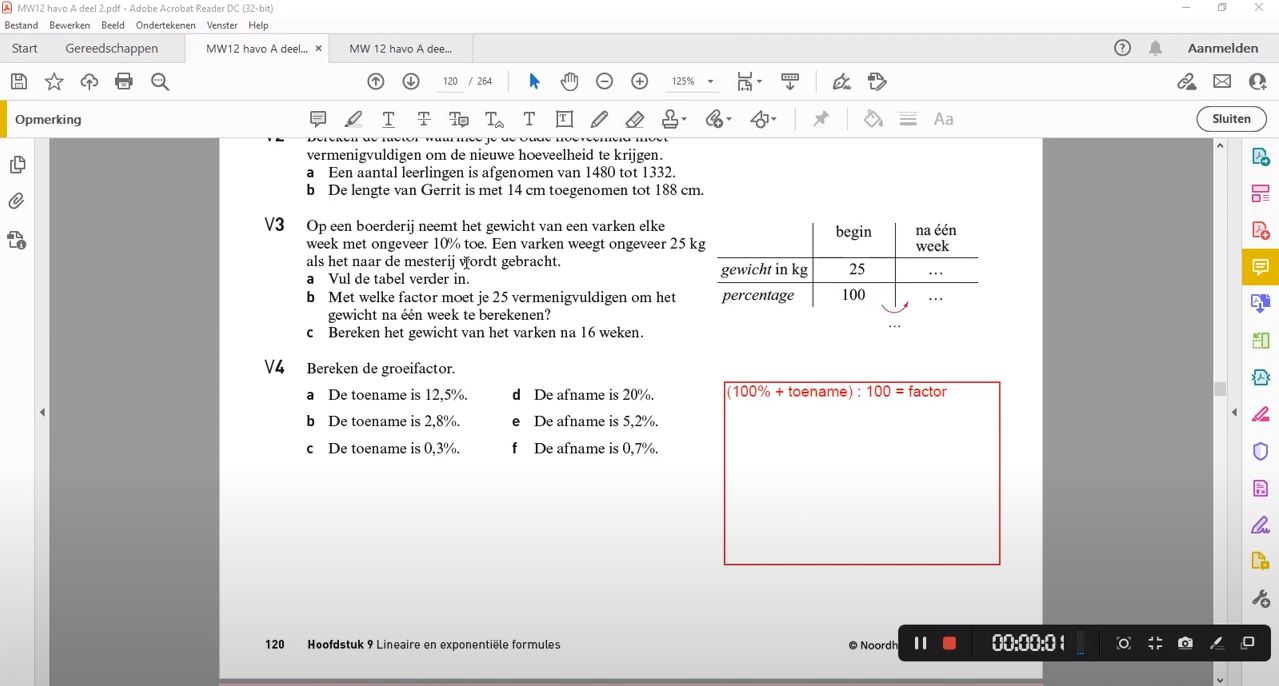The image size is (1279, 686).
Task: Open the Stamp tool dropdown
Action: click(674, 119)
